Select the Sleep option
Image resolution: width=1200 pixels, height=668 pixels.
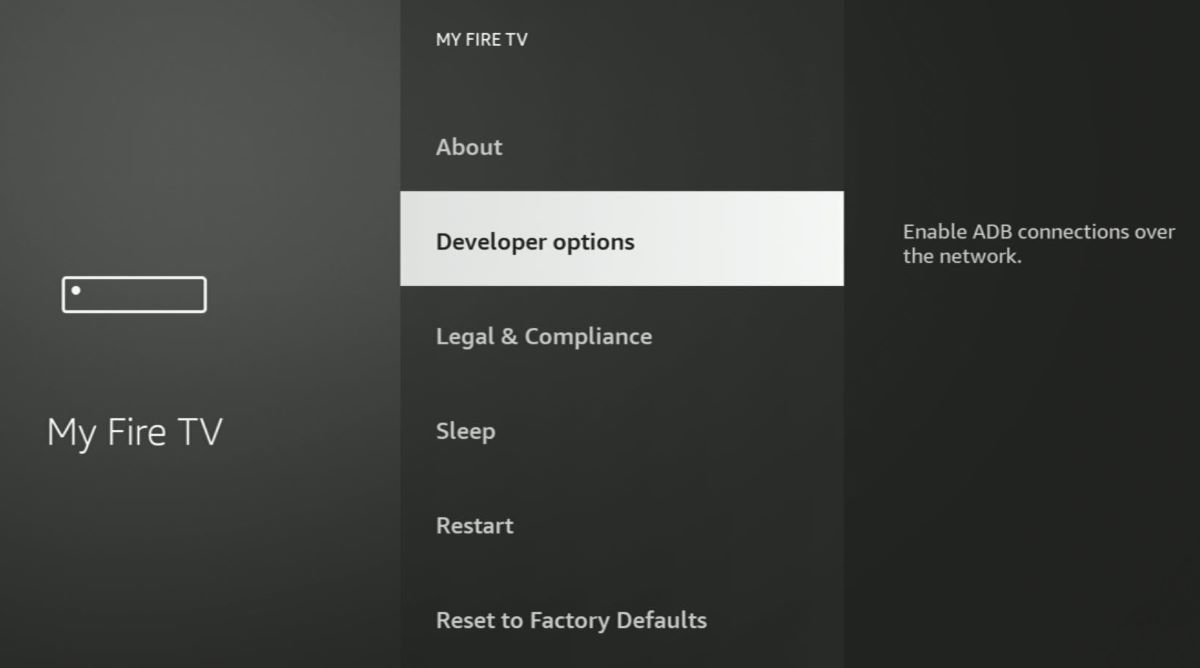click(621, 431)
